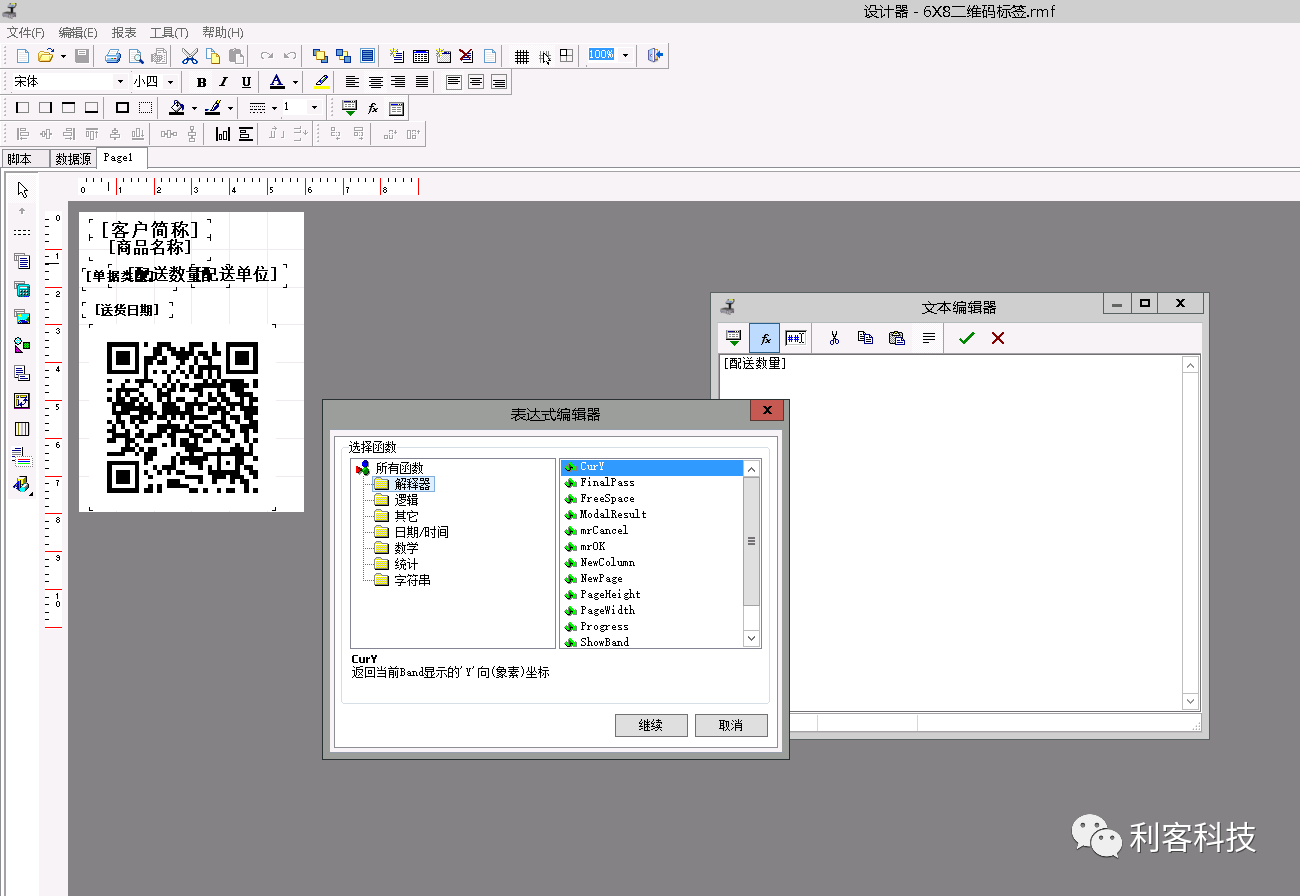Toggle bold formatting button
1300x896 pixels.
[x=201, y=82]
